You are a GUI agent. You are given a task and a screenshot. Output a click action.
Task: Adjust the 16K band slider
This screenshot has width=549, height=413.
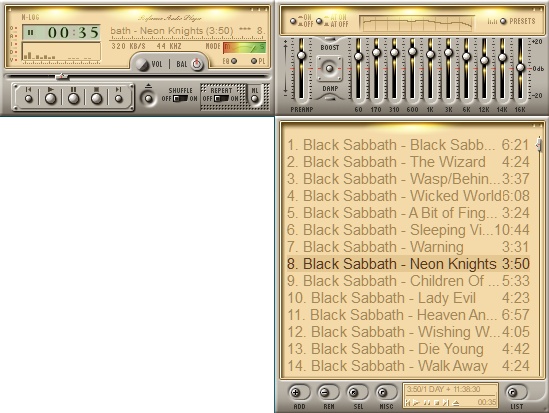[x=520, y=69]
